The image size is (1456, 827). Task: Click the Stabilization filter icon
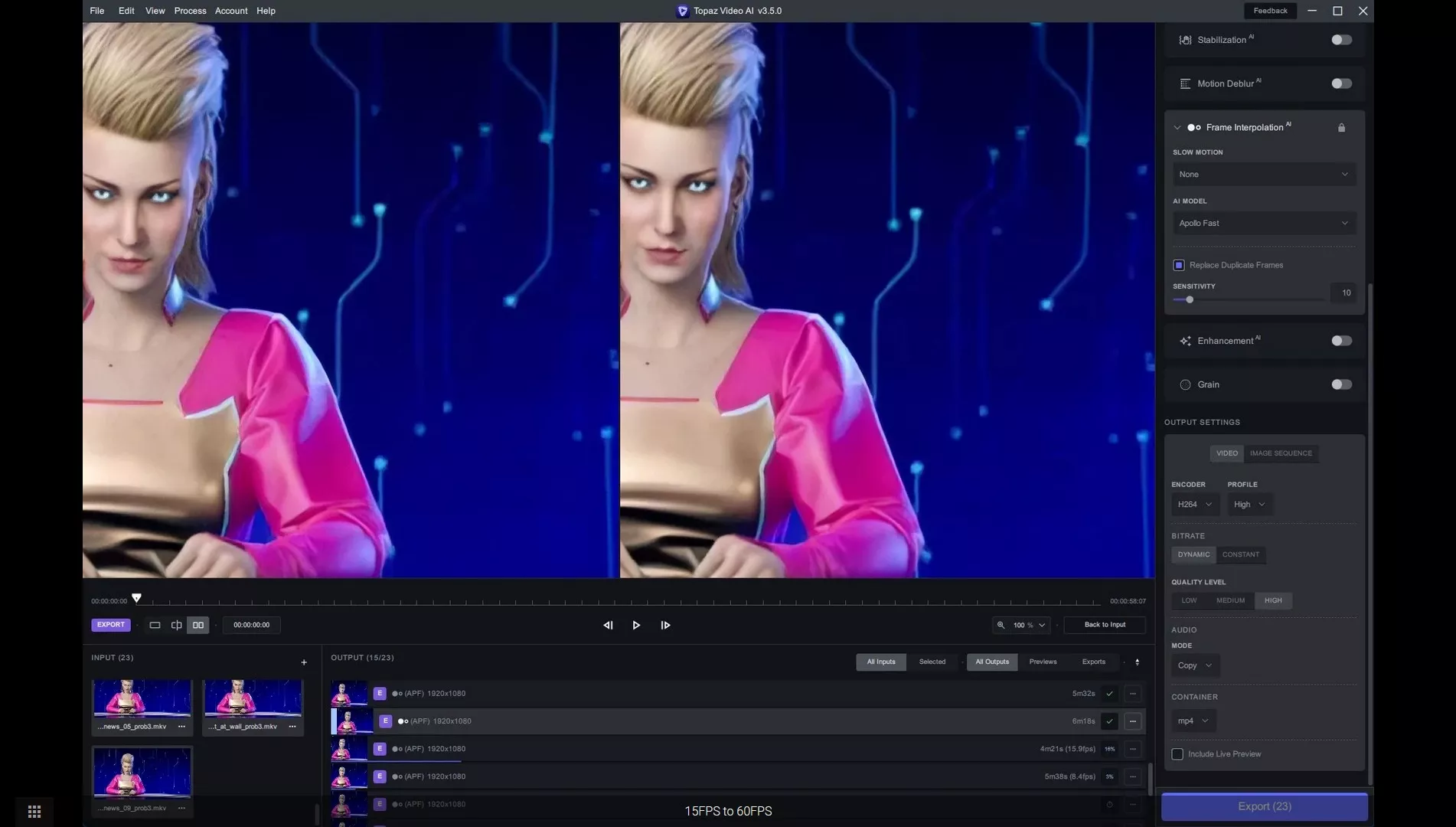1185,40
